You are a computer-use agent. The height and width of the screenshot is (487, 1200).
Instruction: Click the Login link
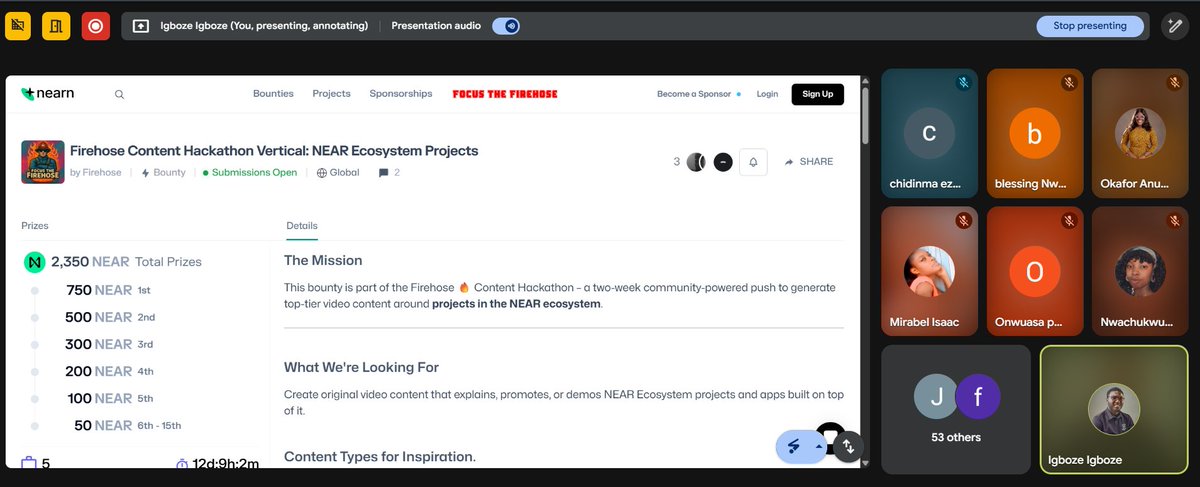point(767,94)
